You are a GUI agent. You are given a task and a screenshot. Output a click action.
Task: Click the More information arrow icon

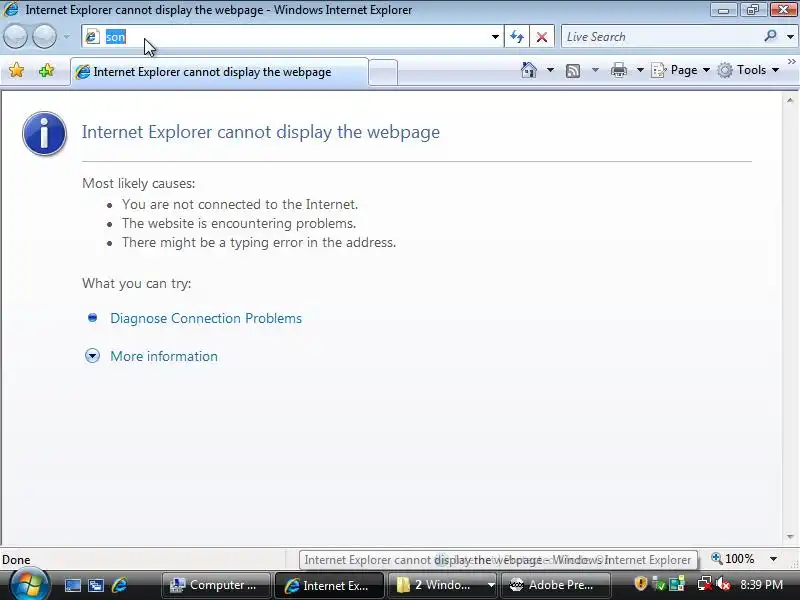pos(92,356)
